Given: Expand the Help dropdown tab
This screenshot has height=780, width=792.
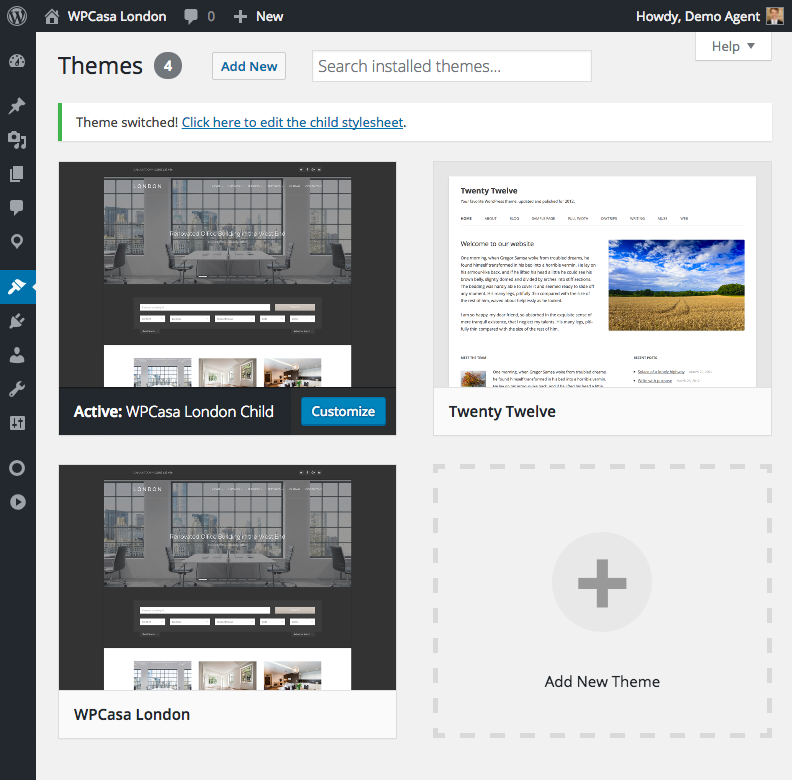Looking at the screenshot, I should click(x=733, y=46).
